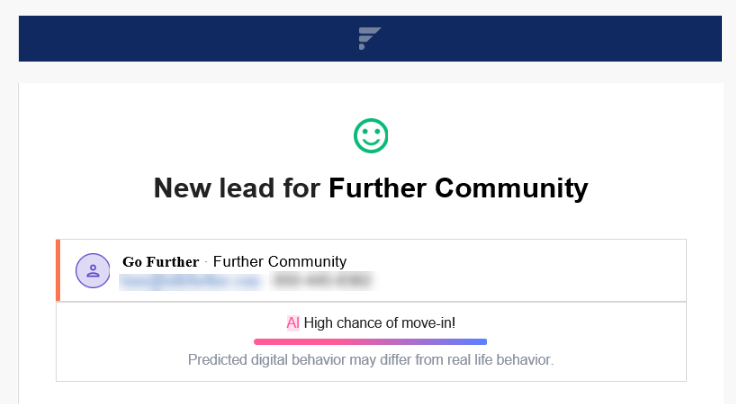Click the green smiley face icon
The width and height of the screenshot is (736, 404).
tap(371, 136)
